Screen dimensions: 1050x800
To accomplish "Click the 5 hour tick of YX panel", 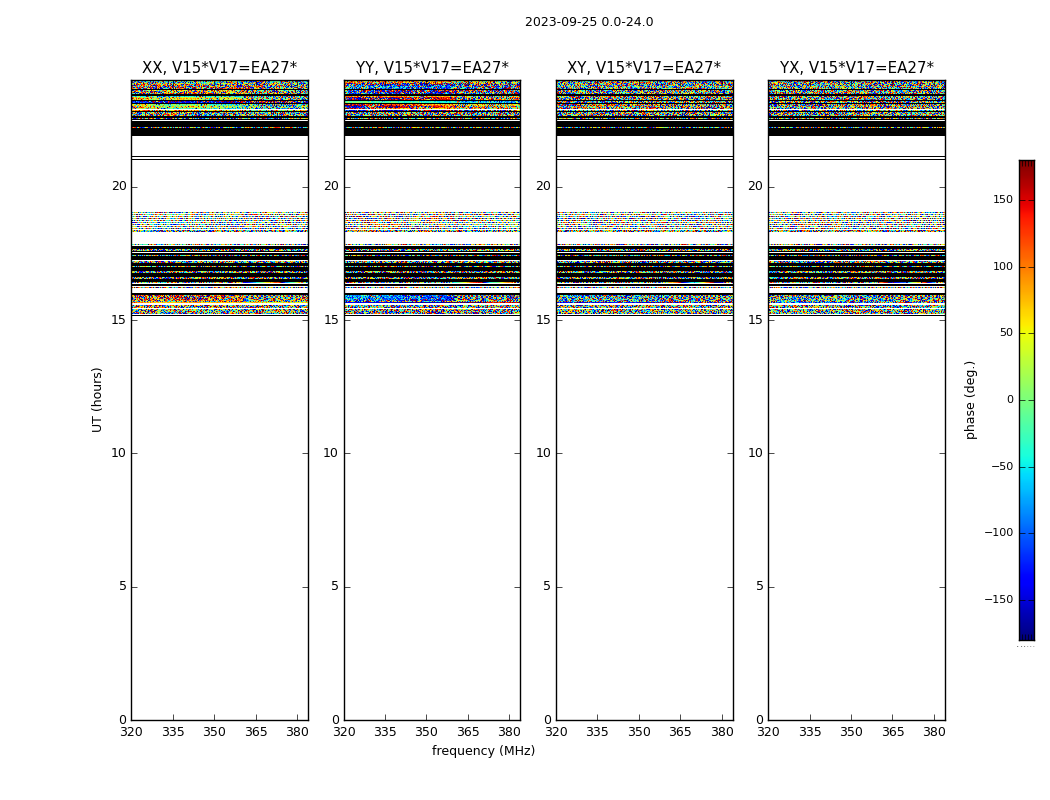I will click(x=759, y=586).
